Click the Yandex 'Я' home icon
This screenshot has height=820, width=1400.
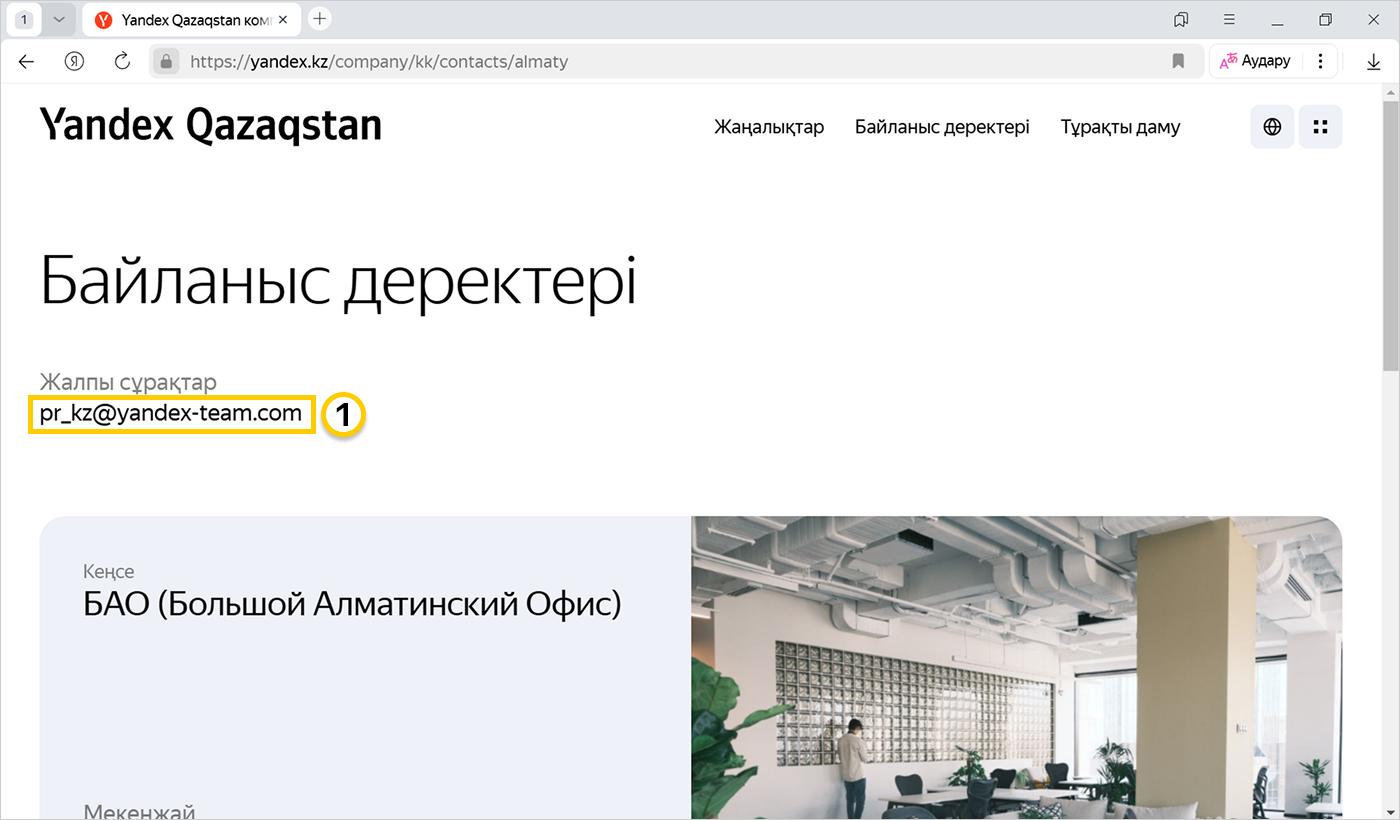click(x=75, y=62)
